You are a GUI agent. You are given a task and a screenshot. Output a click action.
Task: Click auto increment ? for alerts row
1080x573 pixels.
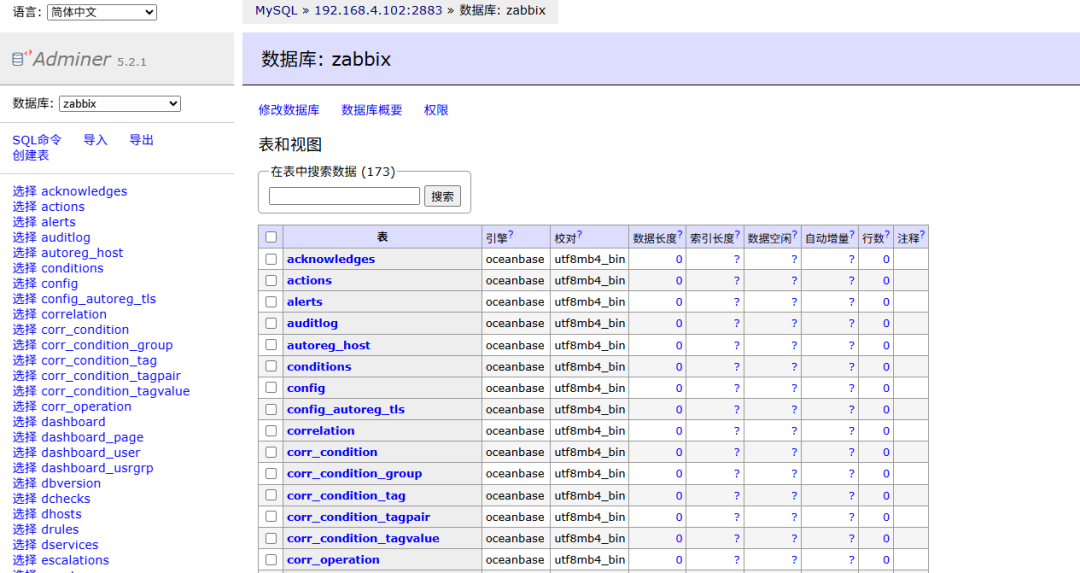tap(851, 302)
